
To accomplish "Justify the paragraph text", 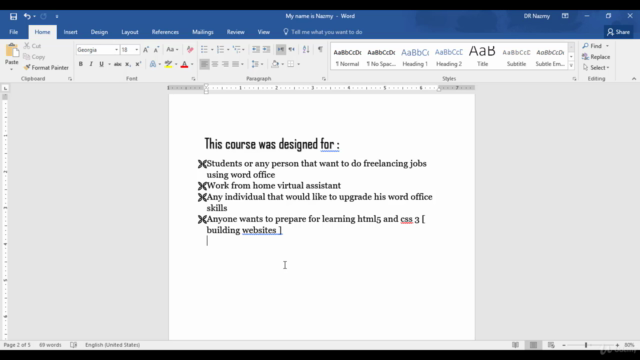I will coord(235,64).
